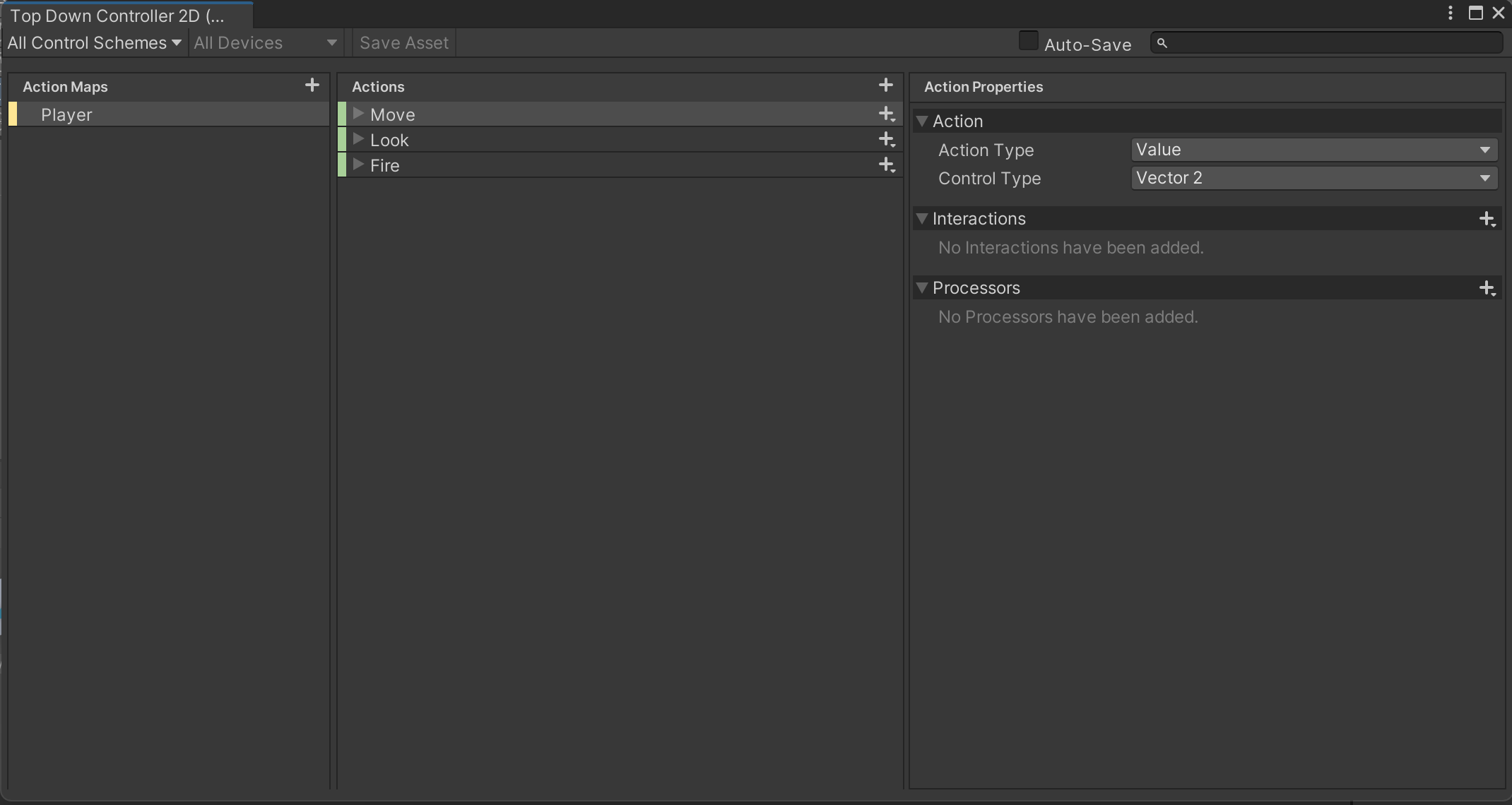Click the Save Asset button
This screenshot has height=805, width=1512.
(404, 43)
